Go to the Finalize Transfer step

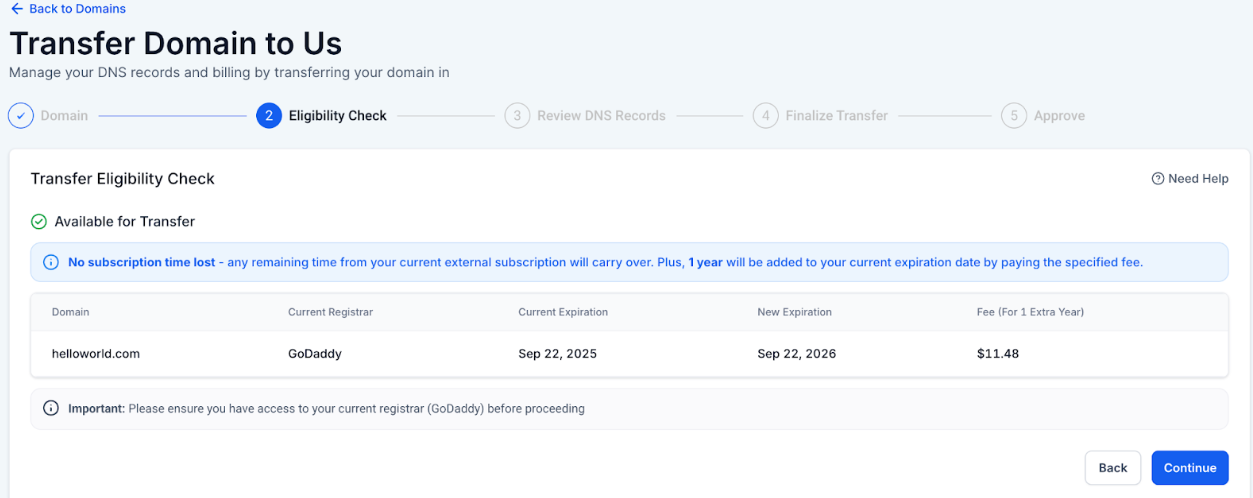[836, 116]
